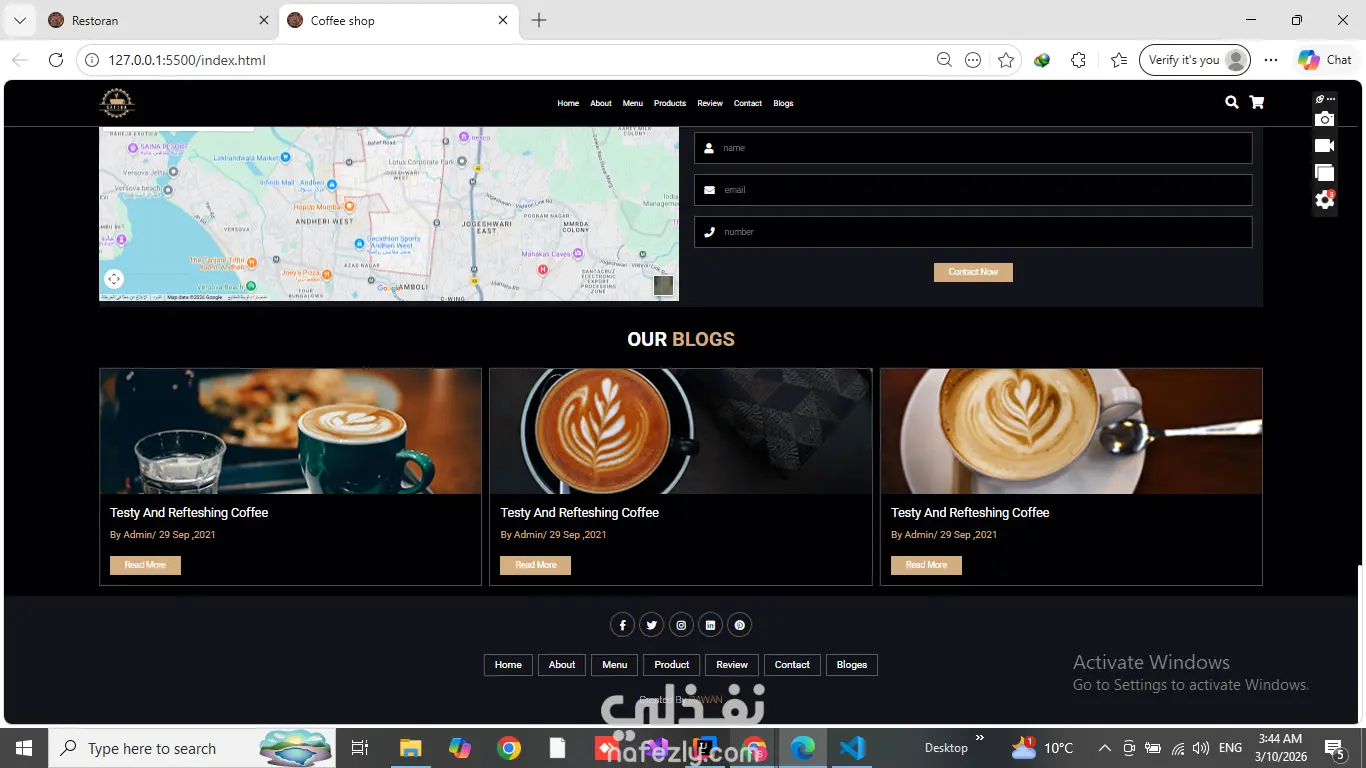Screen dimensions: 1366x768
Task: Add this page to favorites with the star
Action: (1006, 60)
